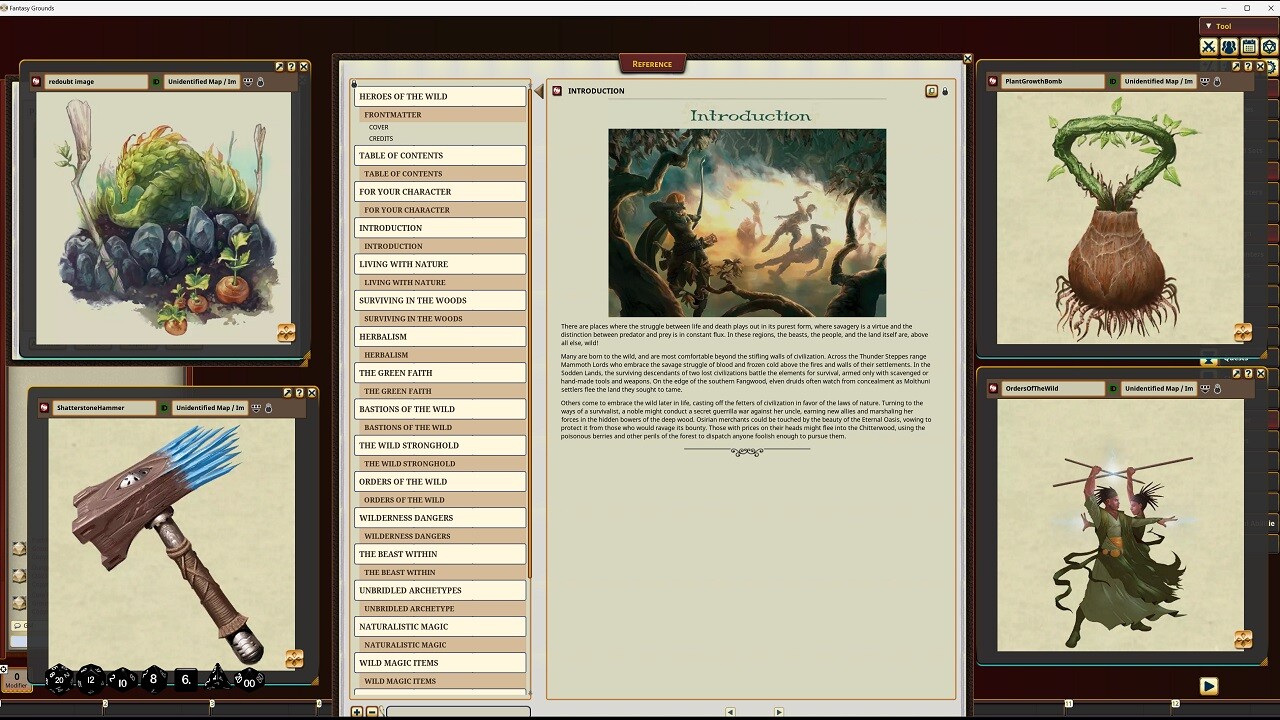The image size is (1280, 720).
Task: Open the calendar tool icon
Action: (1249, 47)
